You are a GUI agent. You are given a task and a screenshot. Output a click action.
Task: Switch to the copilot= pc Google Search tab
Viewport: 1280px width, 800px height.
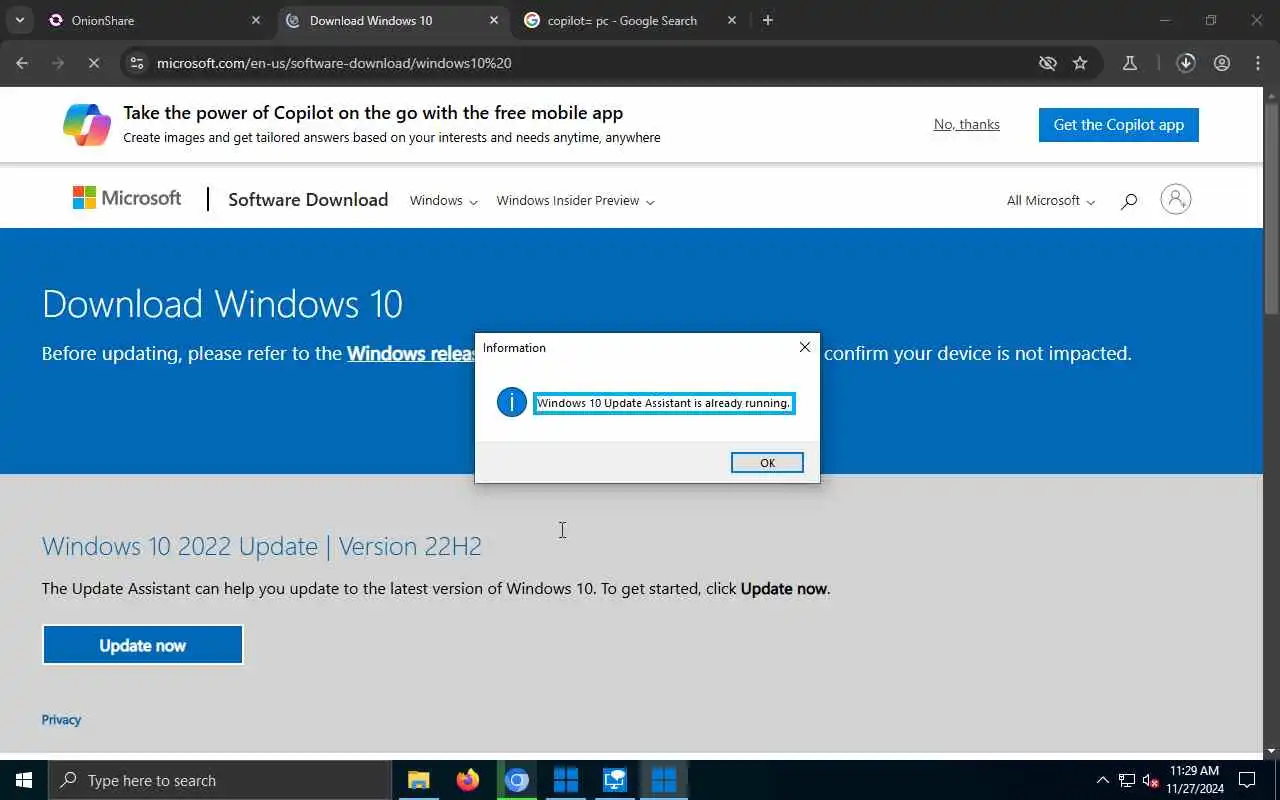pos(622,20)
